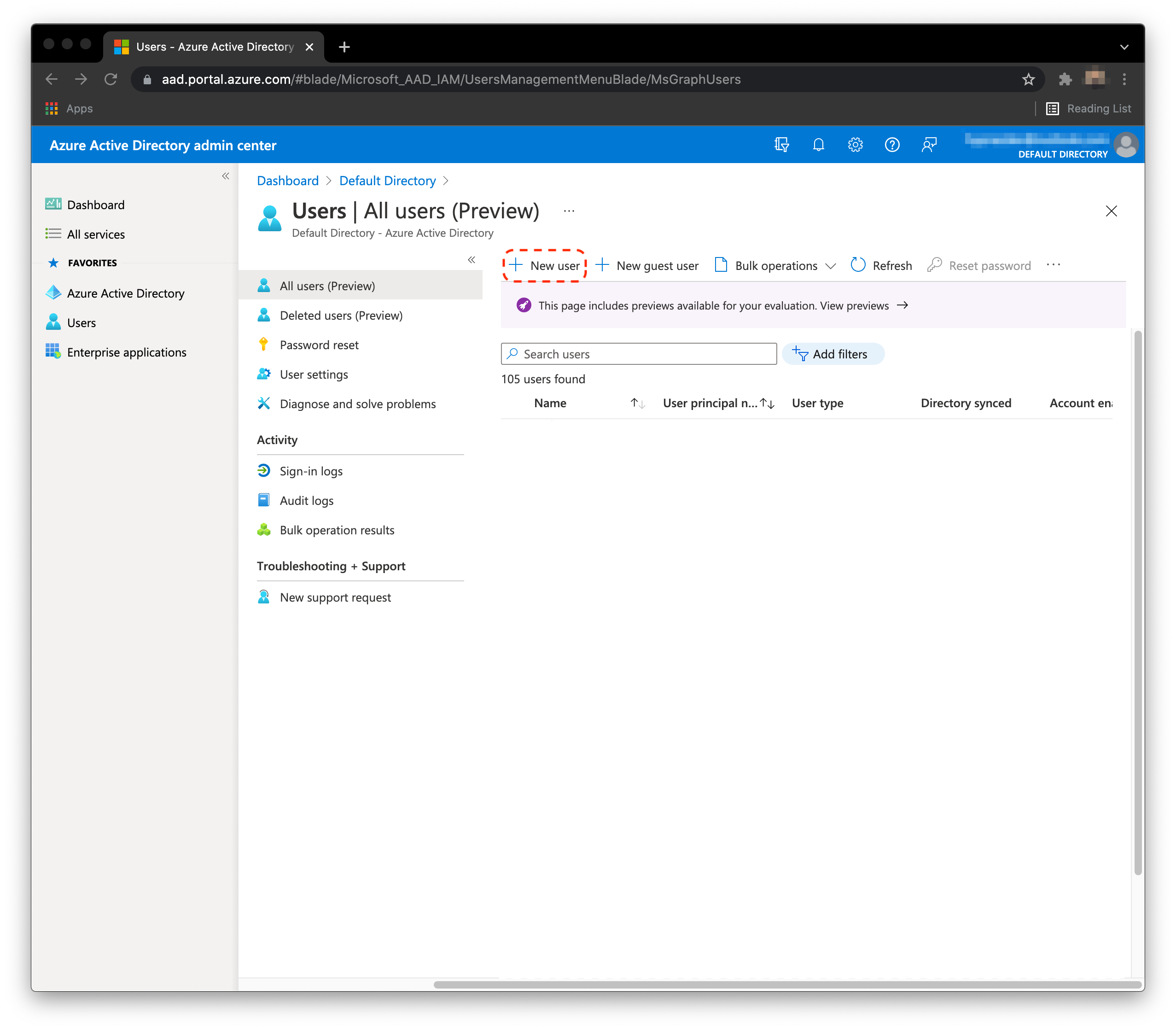Sort users by Name column arrows
The height and width of the screenshot is (1030, 1176).
pyautogui.click(x=637, y=404)
